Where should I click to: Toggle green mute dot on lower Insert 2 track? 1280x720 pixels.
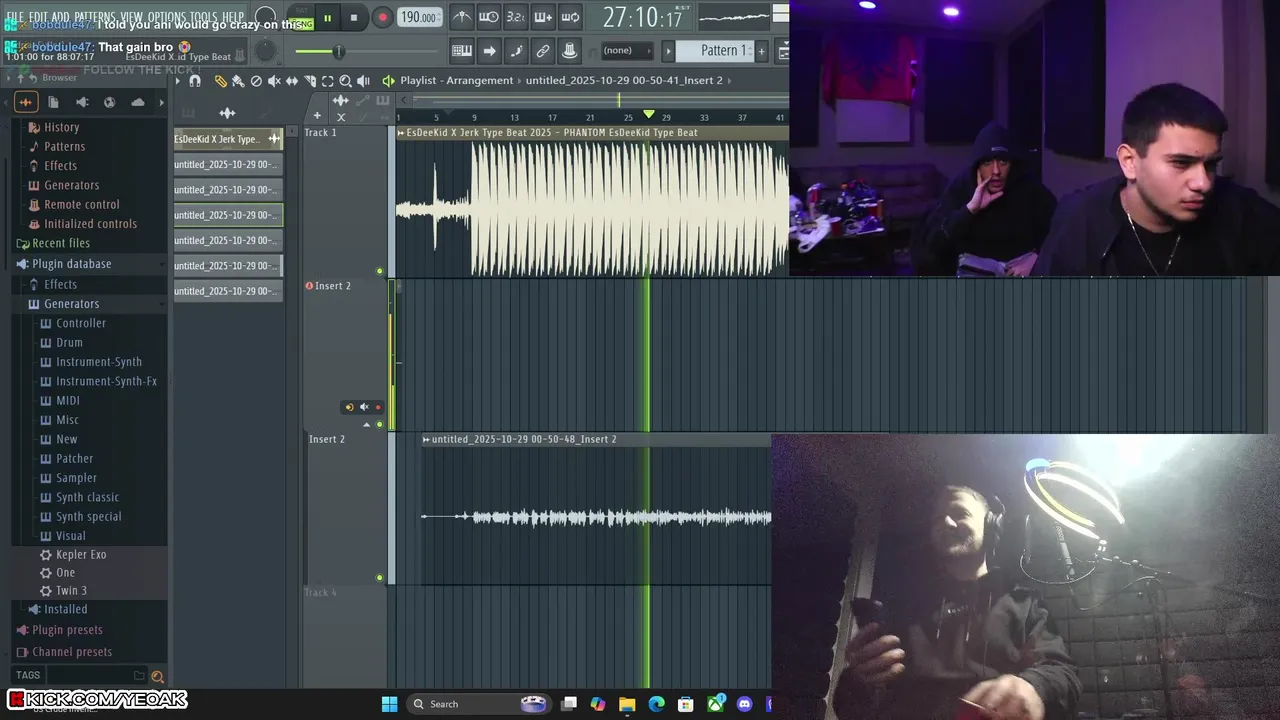coord(379,578)
